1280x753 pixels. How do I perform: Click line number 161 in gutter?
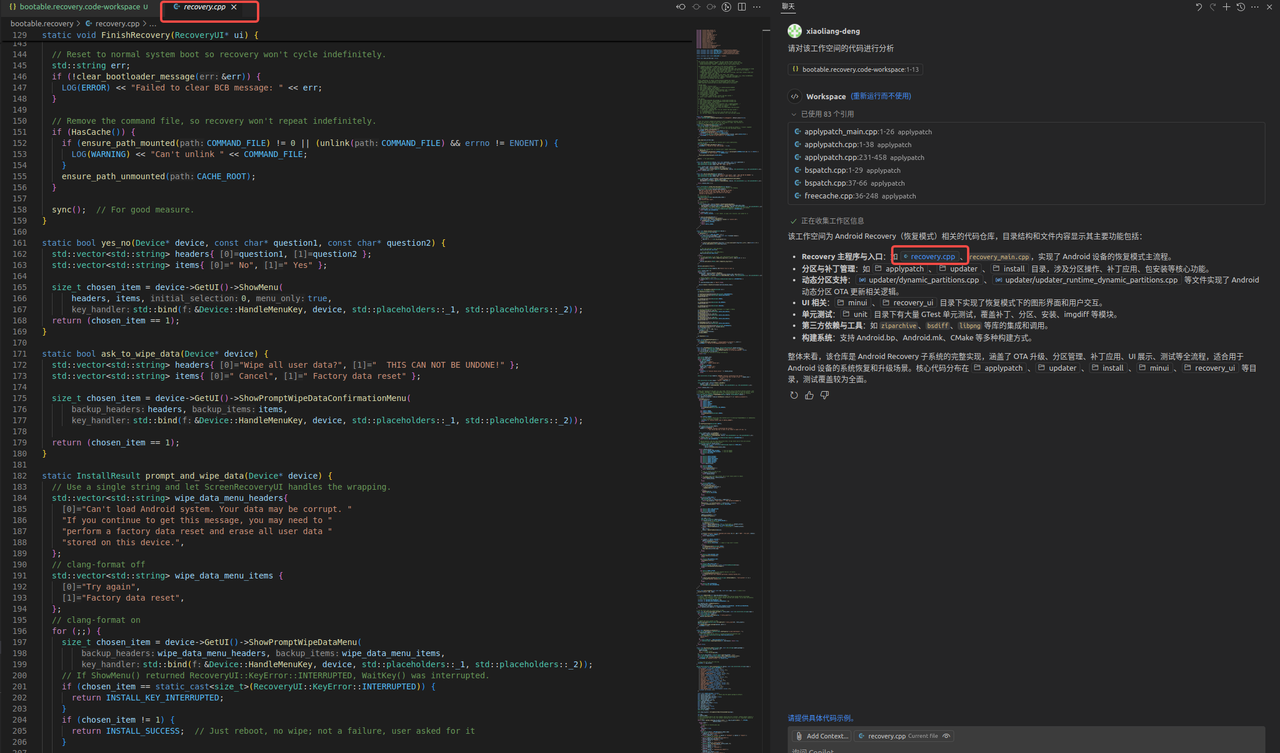pyautogui.click(x=20, y=243)
